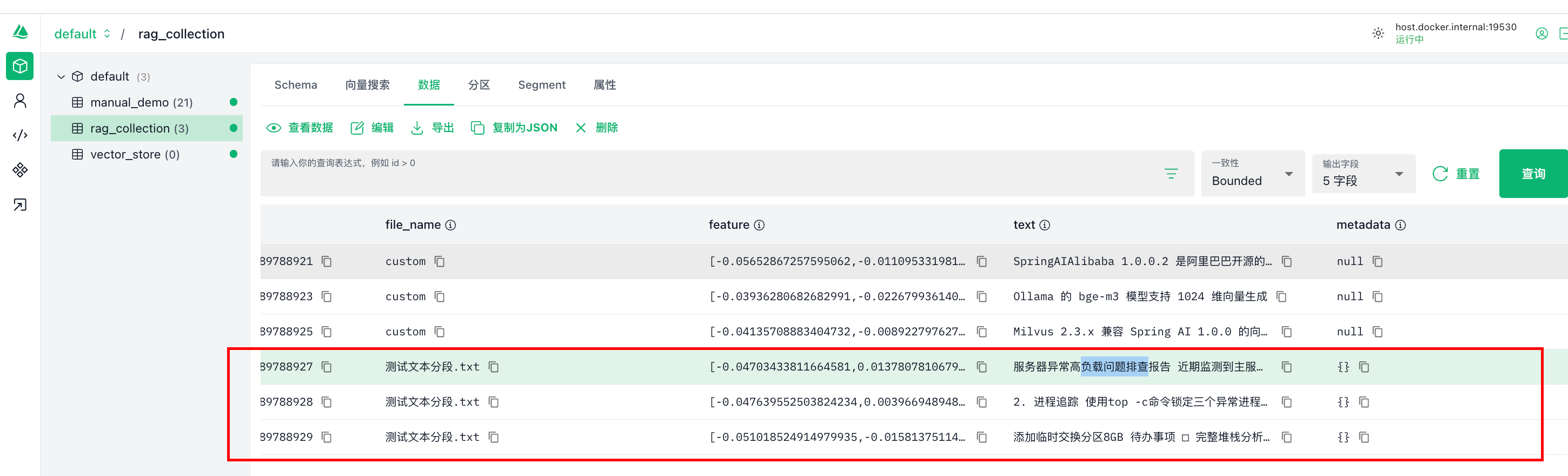Open the users sidebar icon

(20, 101)
